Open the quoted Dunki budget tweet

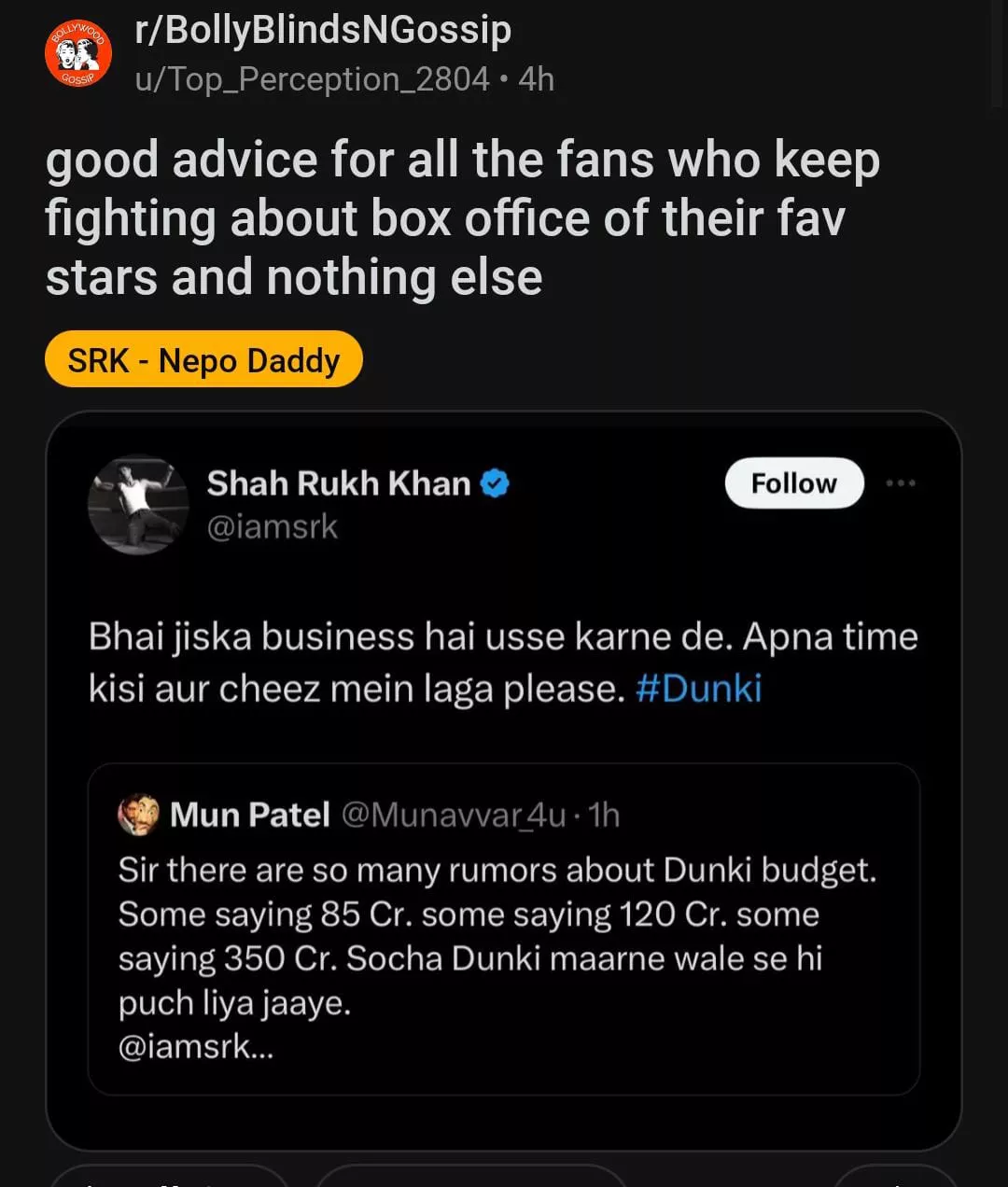(x=504, y=929)
